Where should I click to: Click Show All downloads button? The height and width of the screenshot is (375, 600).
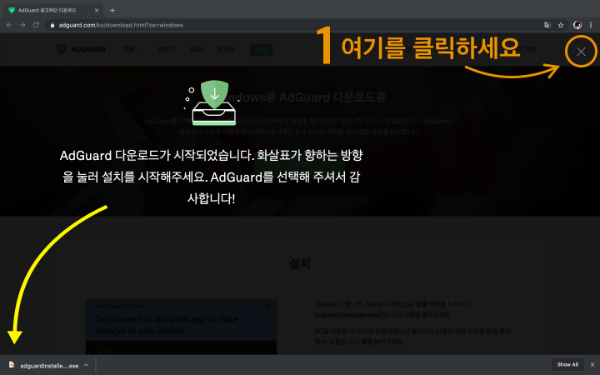[x=567, y=365]
